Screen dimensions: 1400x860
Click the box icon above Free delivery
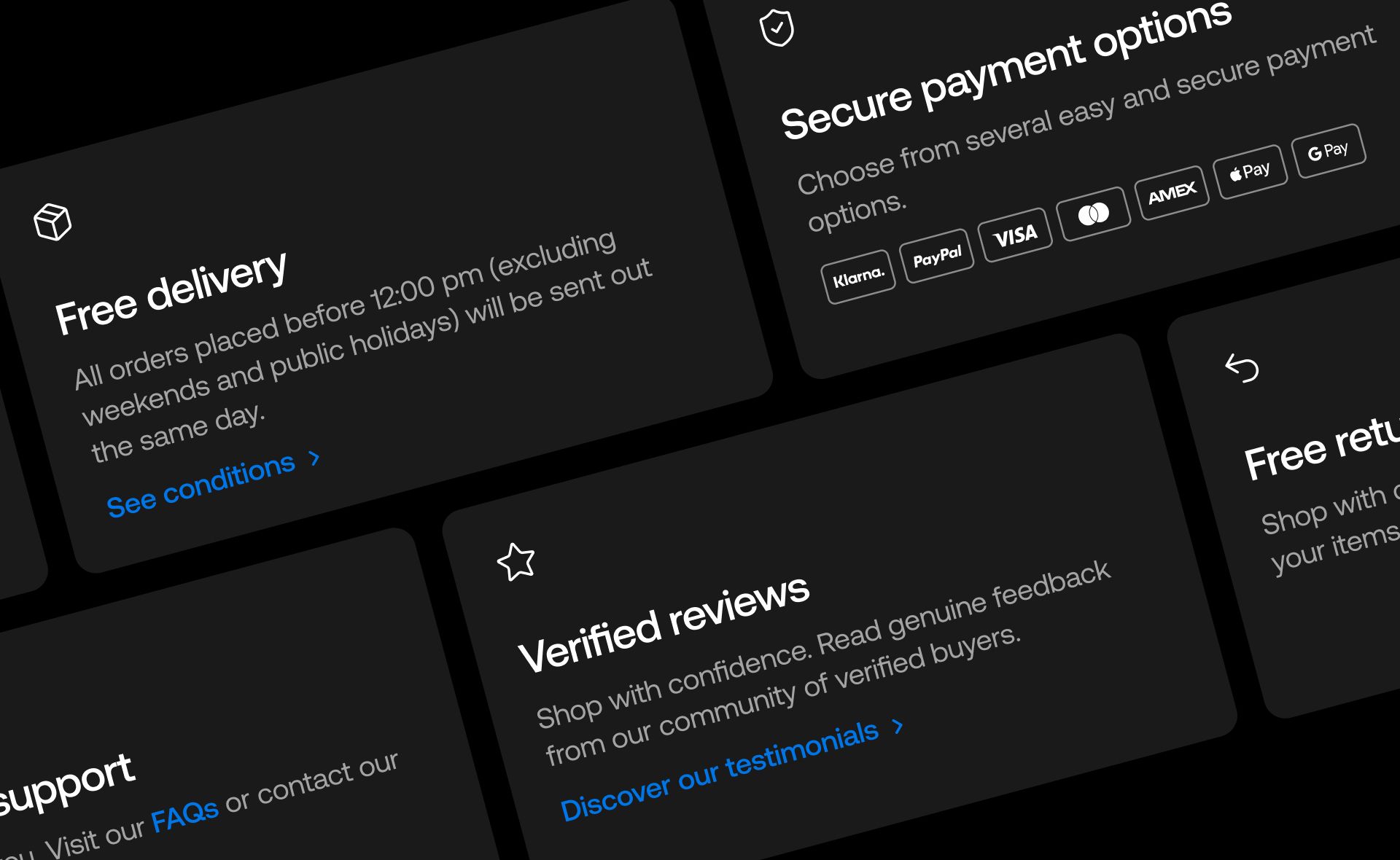click(x=52, y=222)
